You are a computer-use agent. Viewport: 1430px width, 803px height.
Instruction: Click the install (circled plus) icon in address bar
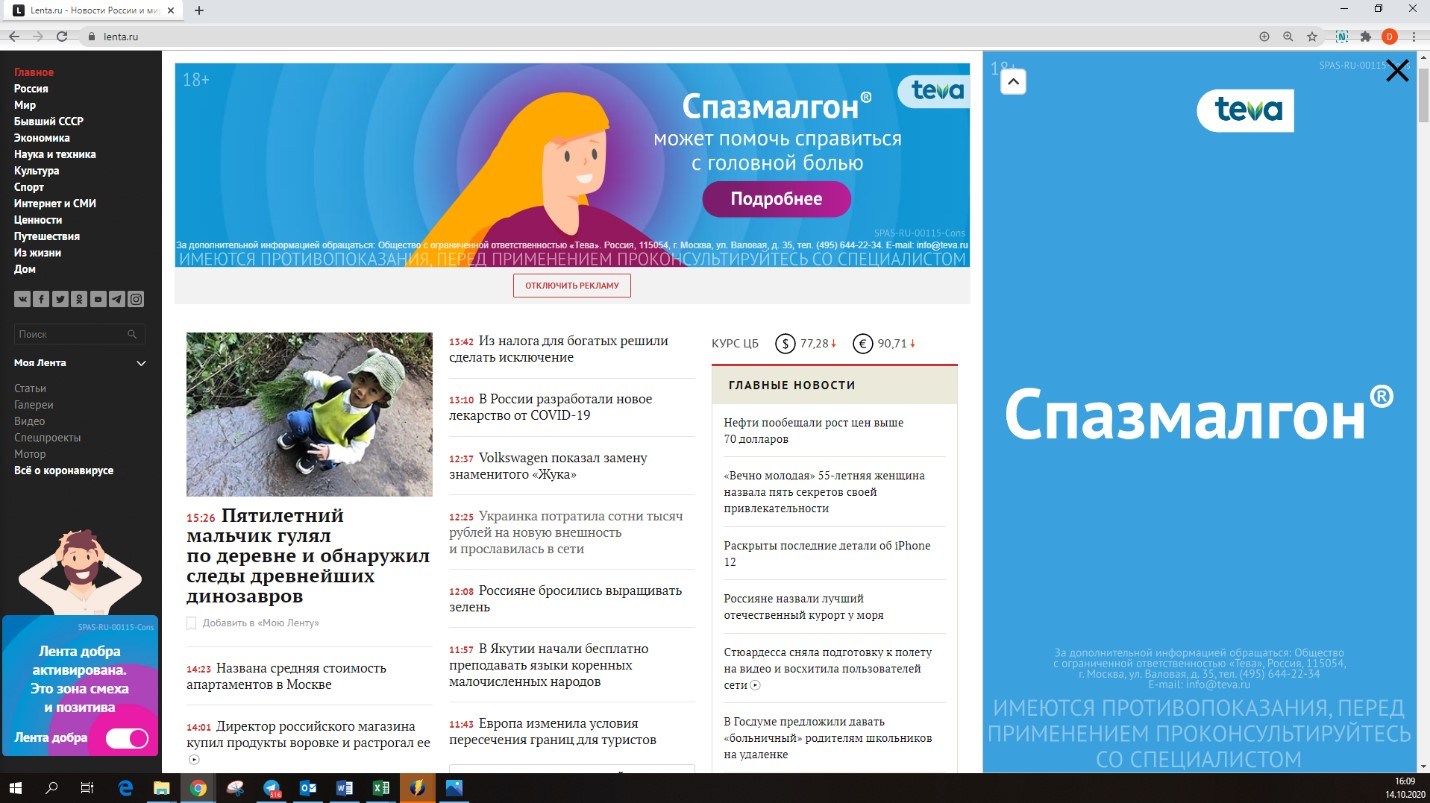pos(1264,36)
